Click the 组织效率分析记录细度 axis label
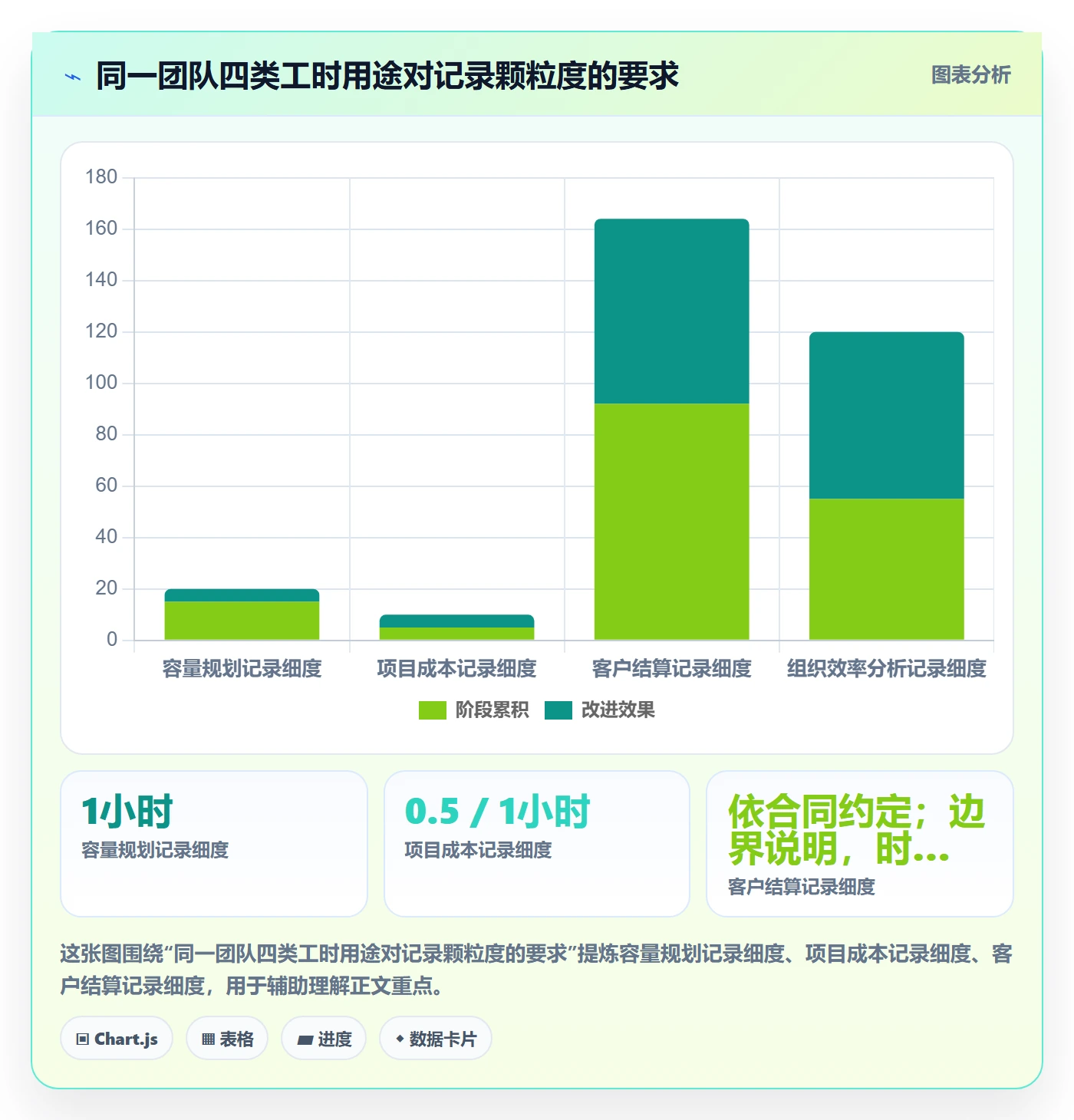 [886, 669]
